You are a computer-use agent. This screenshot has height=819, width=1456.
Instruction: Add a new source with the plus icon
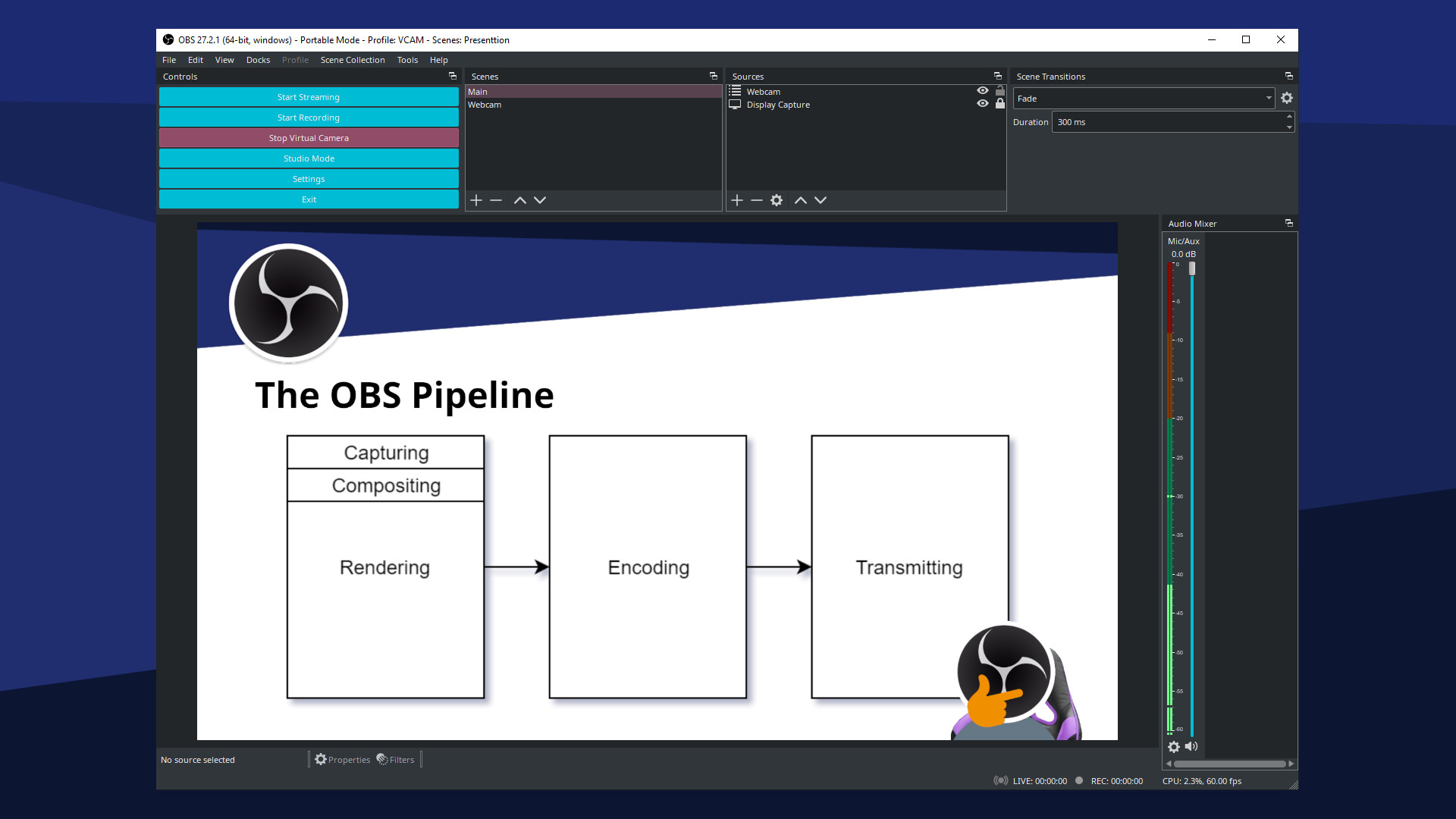point(737,200)
